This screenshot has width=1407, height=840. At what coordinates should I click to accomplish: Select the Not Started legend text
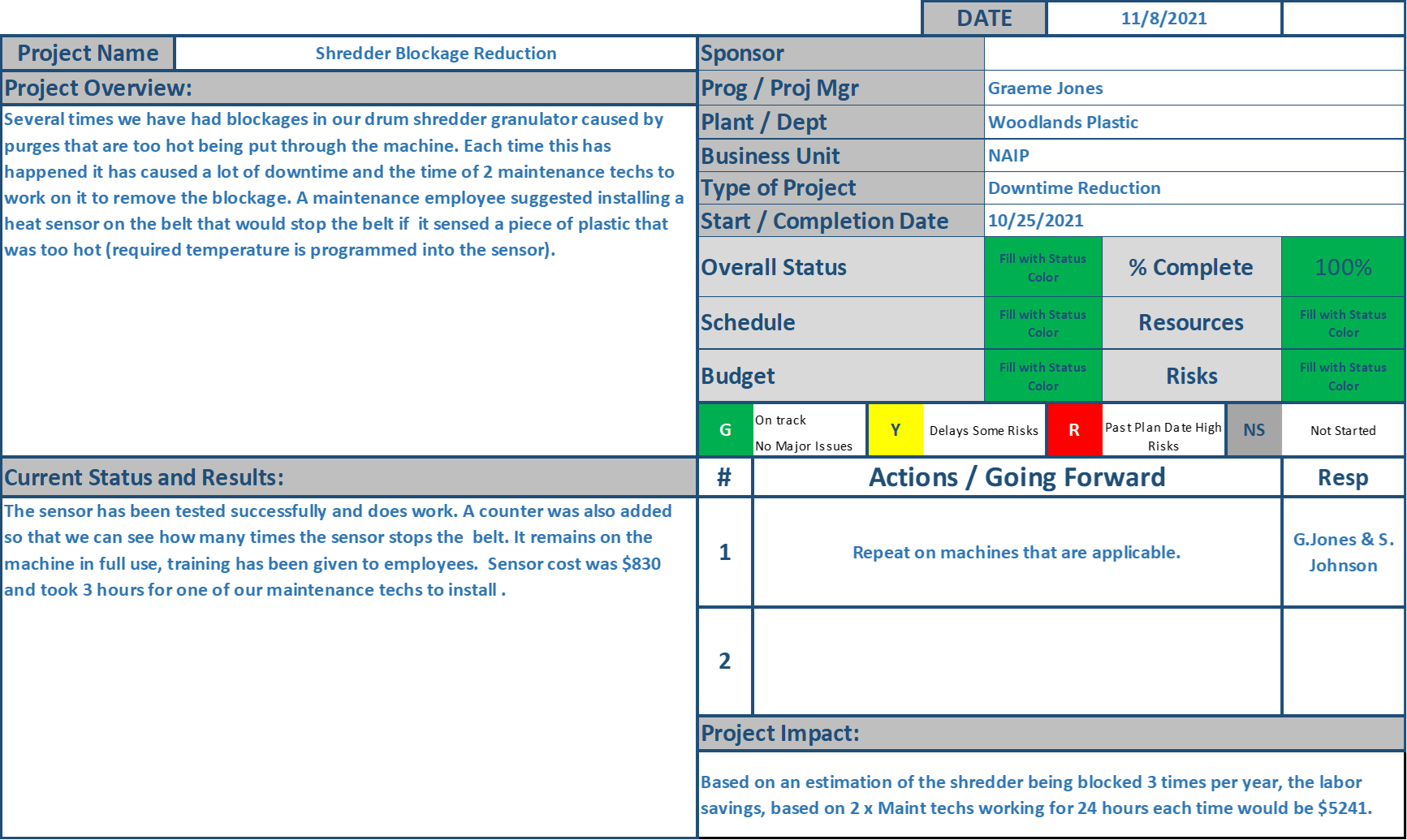pos(1343,431)
